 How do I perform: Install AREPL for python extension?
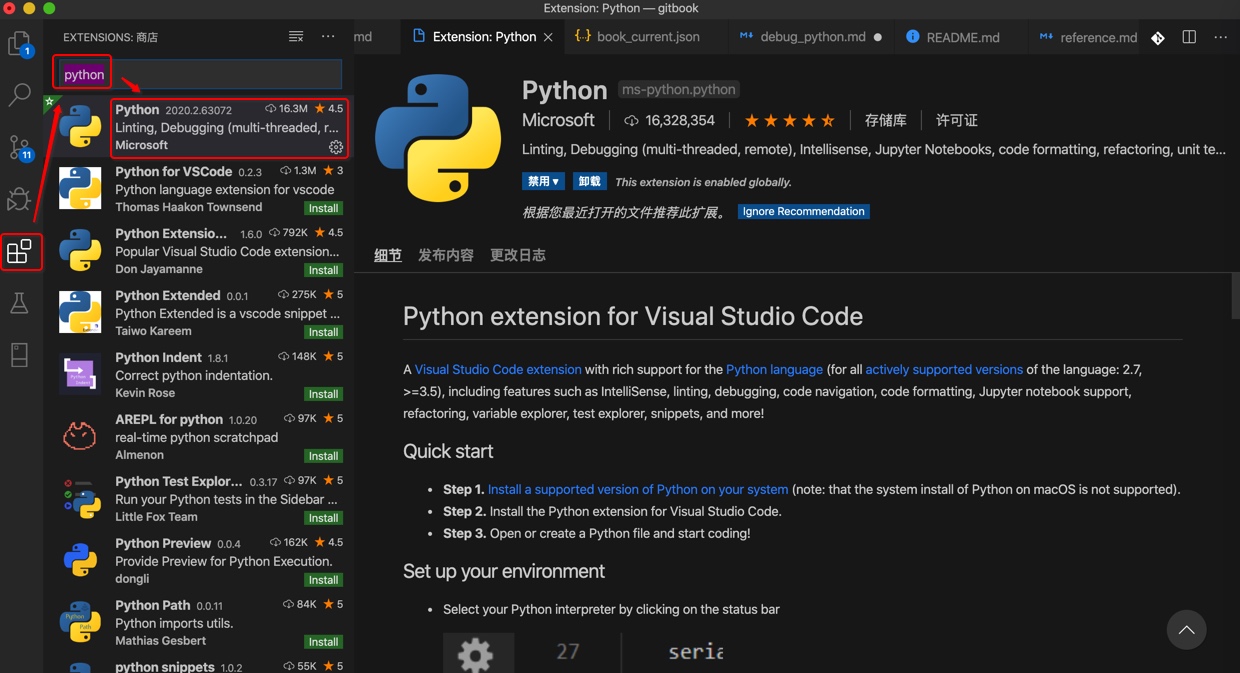click(x=323, y=456)
